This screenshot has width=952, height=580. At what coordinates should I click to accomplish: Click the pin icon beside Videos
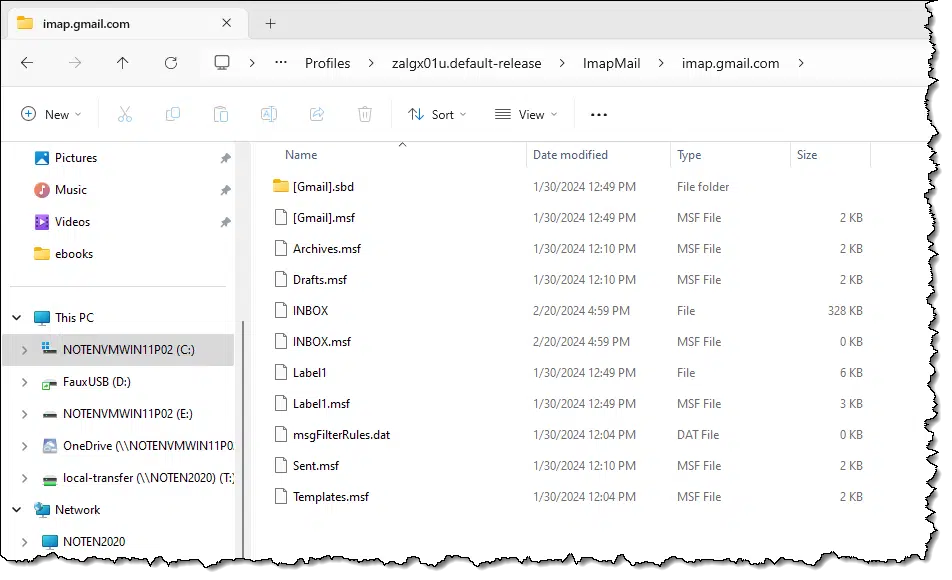[225, 222]
